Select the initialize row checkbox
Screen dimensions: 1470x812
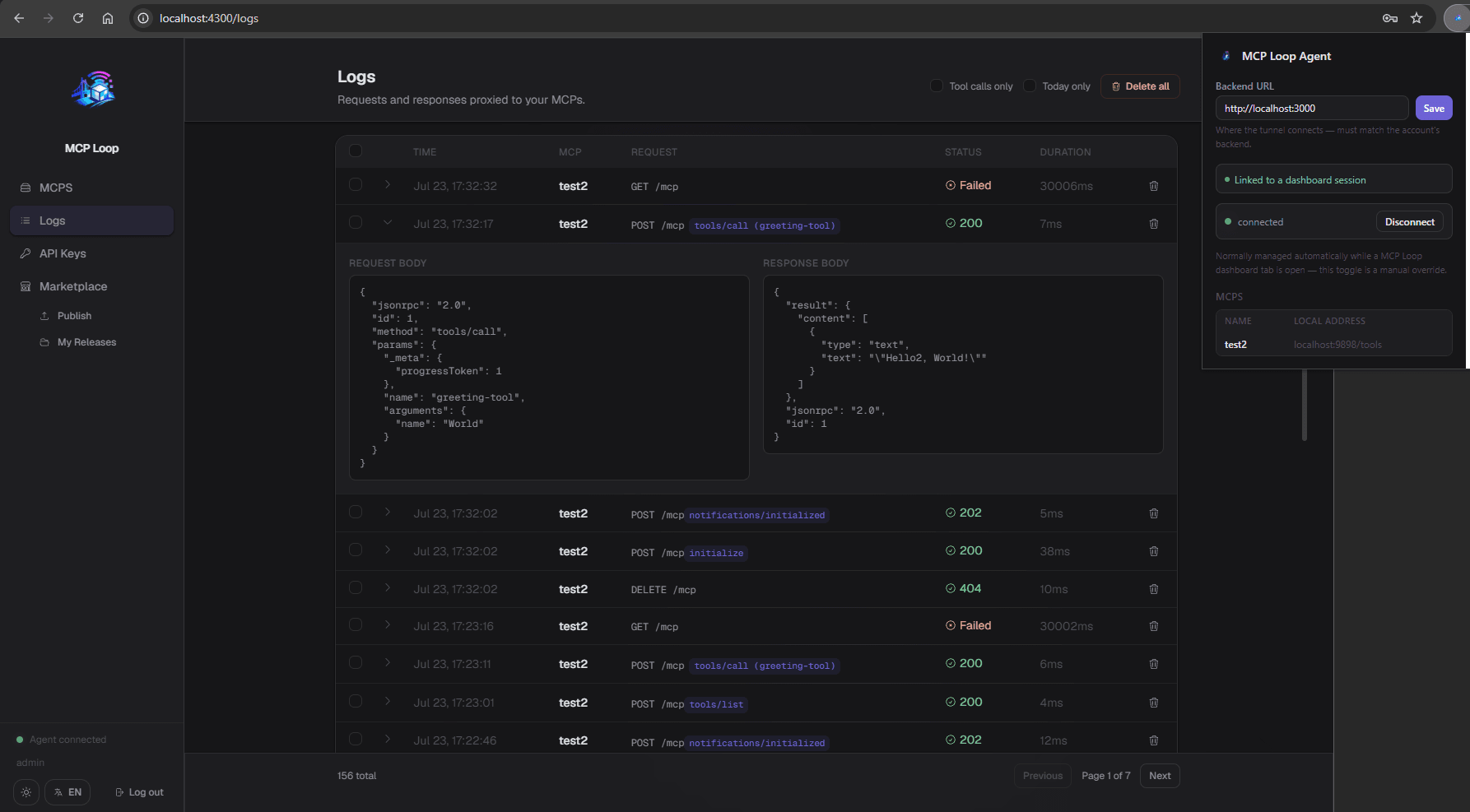tap(356, 550)
